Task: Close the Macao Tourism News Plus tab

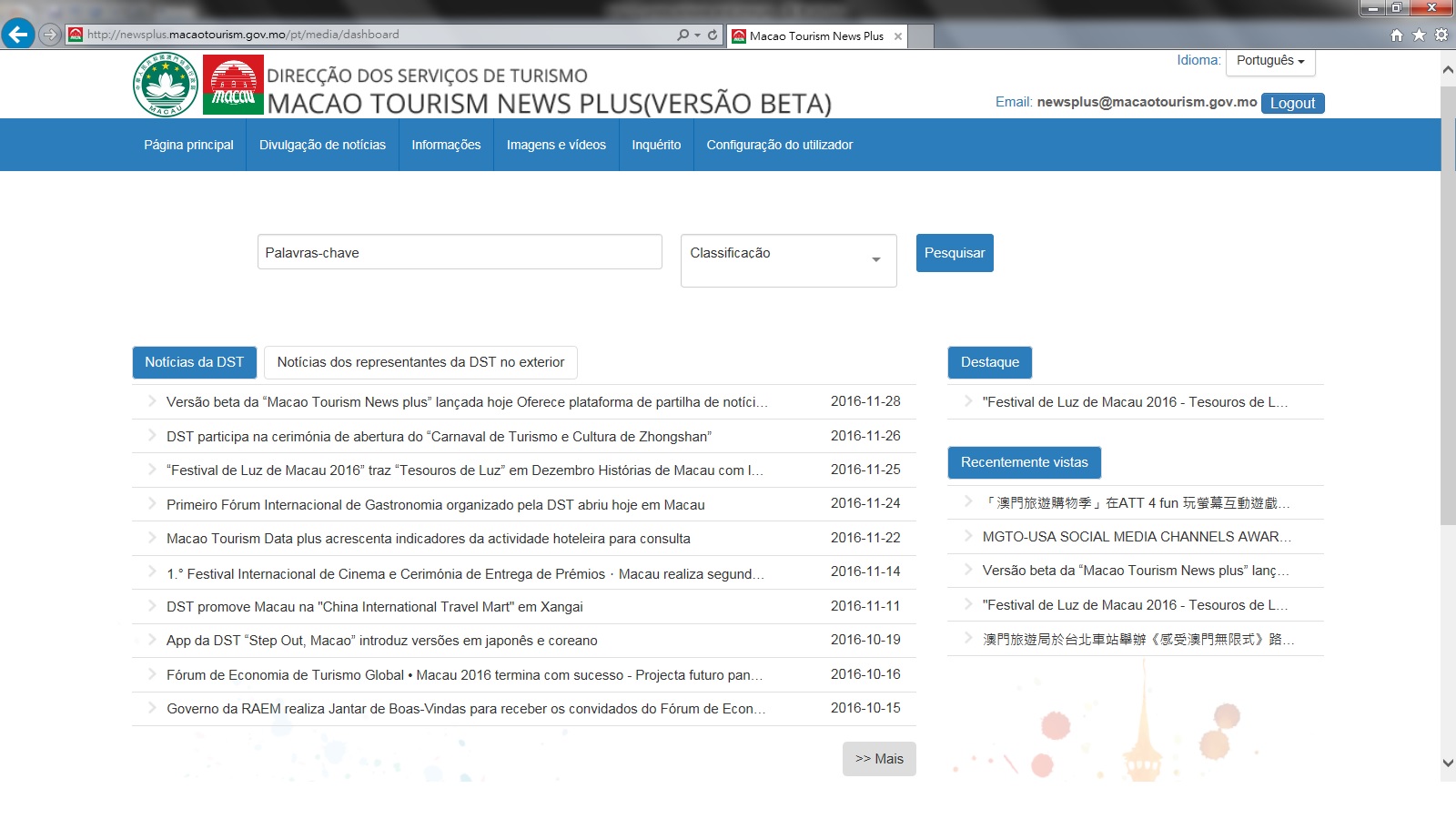Action: point(898,36)
